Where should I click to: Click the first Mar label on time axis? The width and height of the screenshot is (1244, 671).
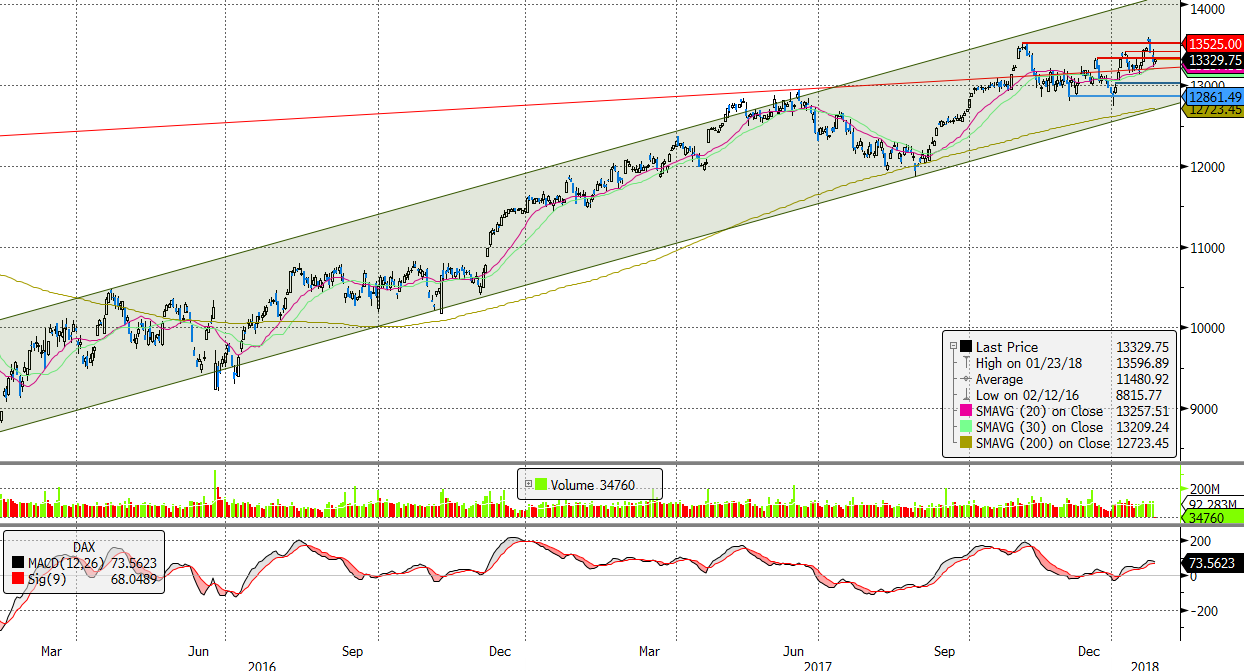[x=52, y=651]
